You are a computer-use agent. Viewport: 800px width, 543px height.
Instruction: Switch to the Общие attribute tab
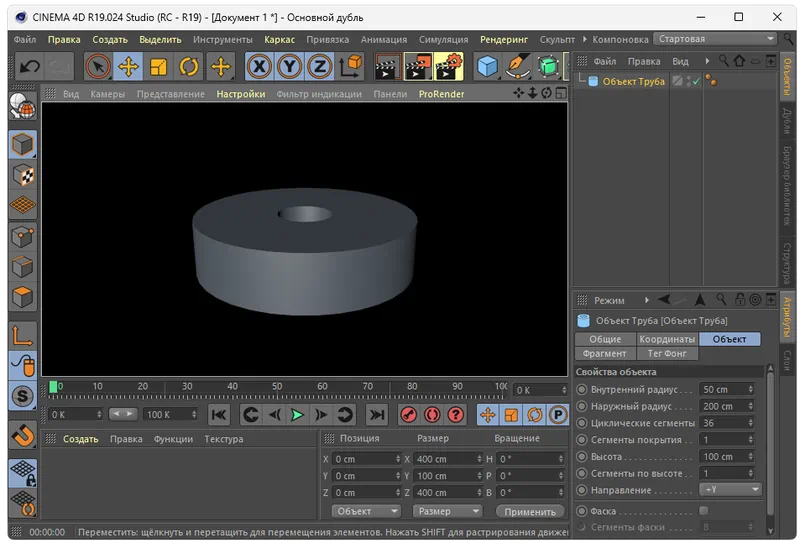tap(605, 339)
